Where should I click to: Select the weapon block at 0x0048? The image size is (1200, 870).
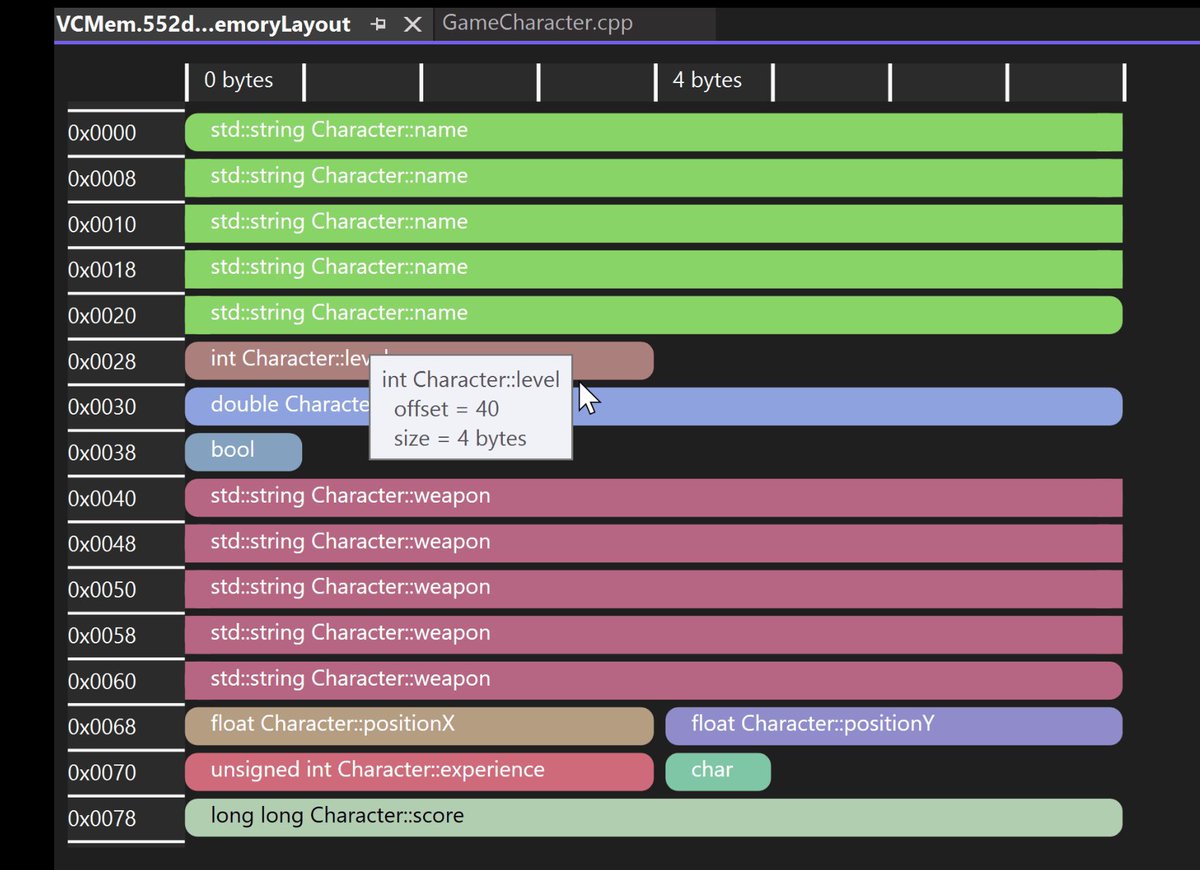tap(654, 543)
